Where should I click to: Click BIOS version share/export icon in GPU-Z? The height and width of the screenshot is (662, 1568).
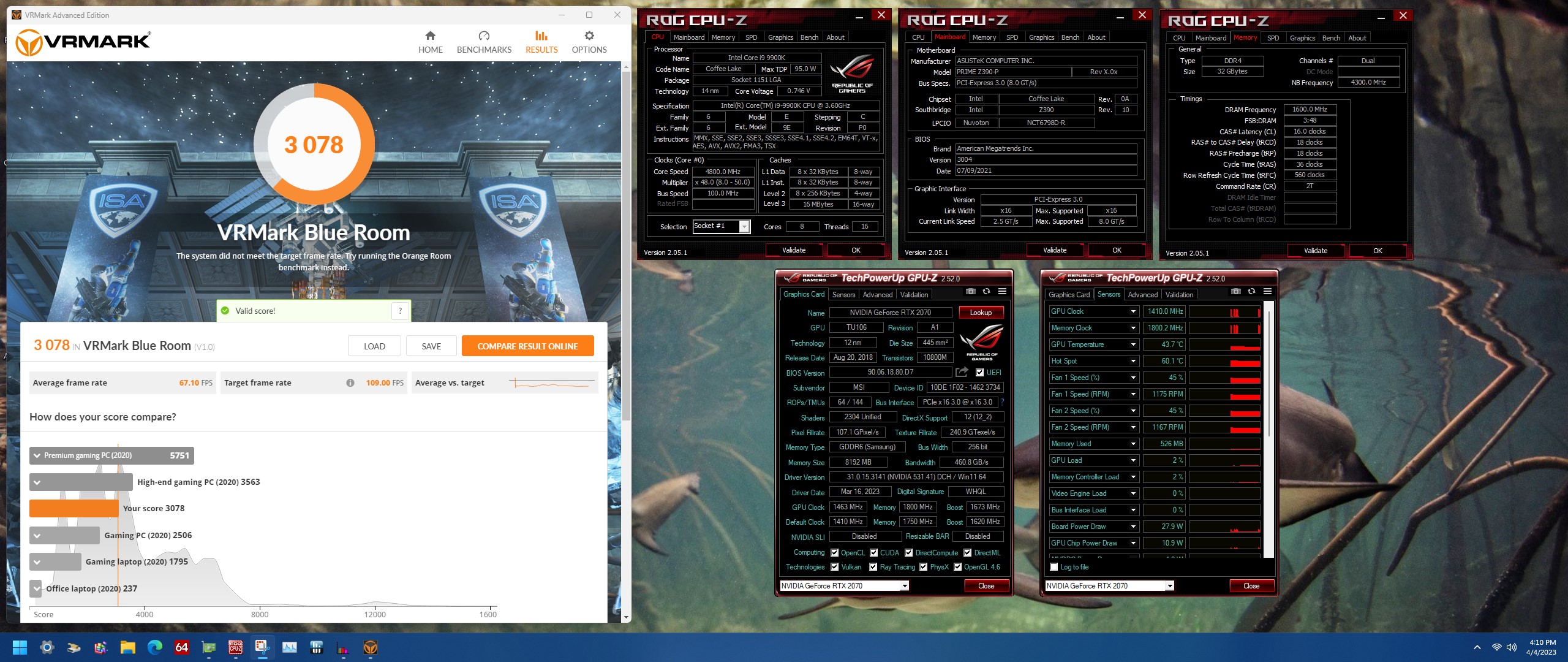(962, 372)
